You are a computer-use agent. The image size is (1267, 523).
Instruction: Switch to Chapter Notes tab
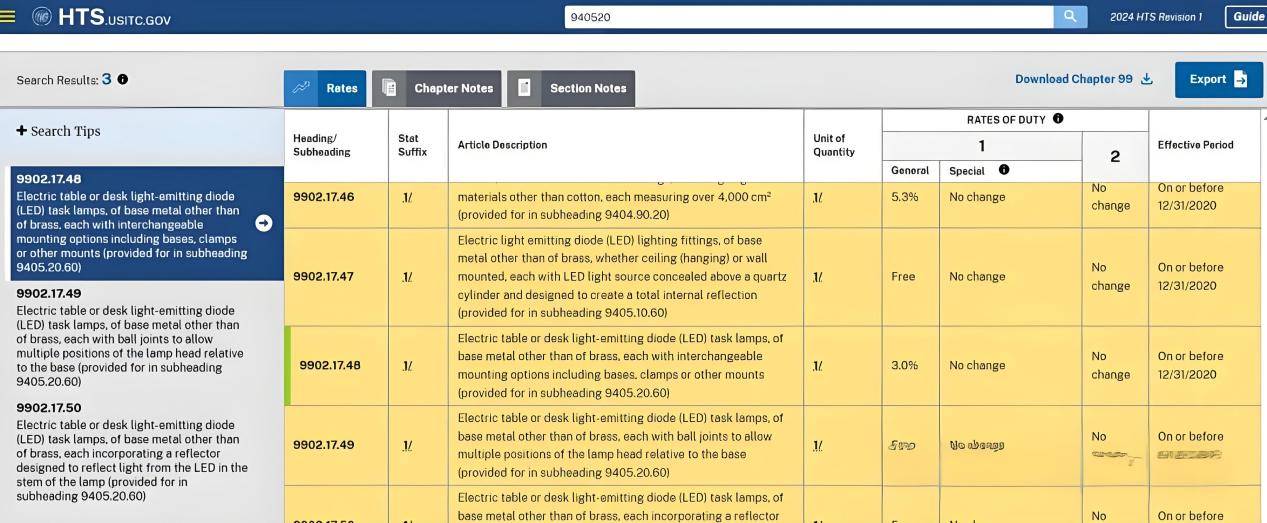[x=437, y=88]
